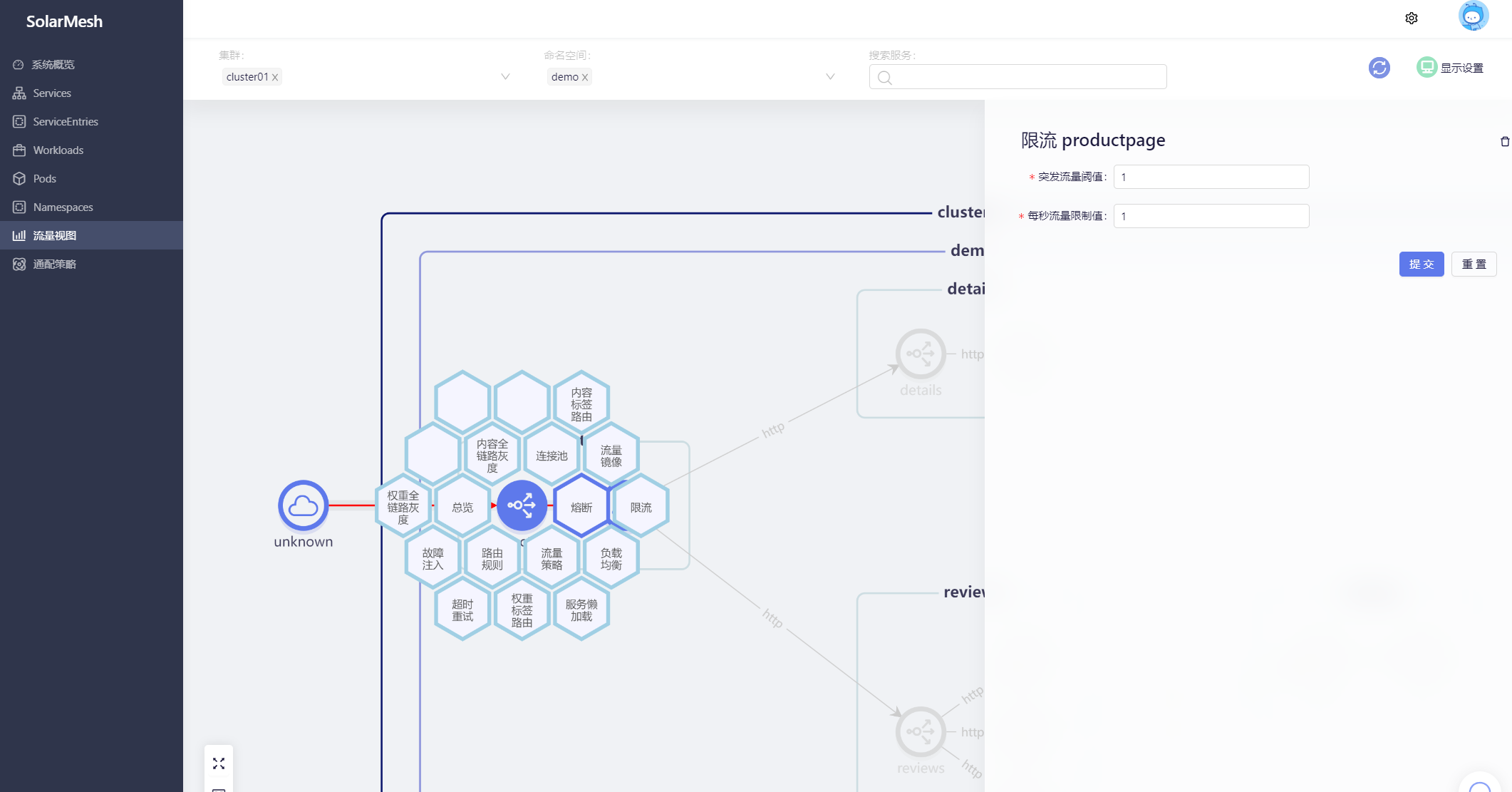This screenshot has height=792, width=1512.
Task: Remove the cluster01 tag
Action: 275,77
